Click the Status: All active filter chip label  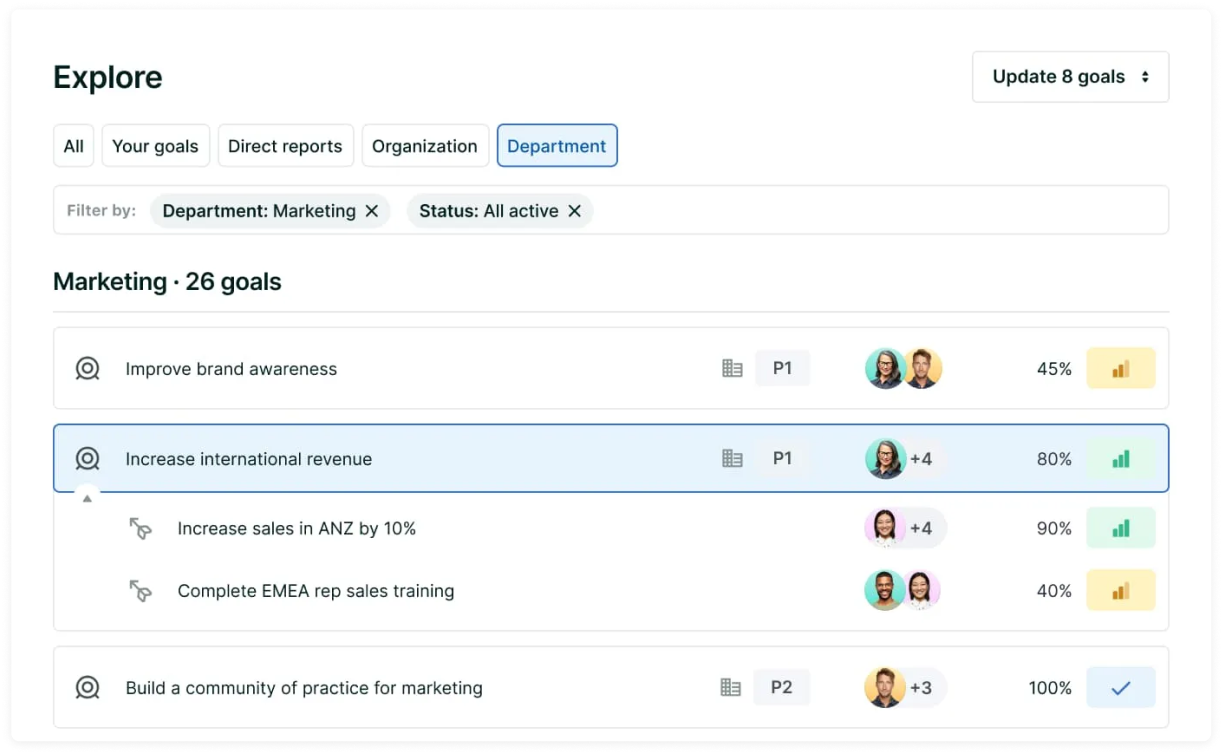[489, 211]
